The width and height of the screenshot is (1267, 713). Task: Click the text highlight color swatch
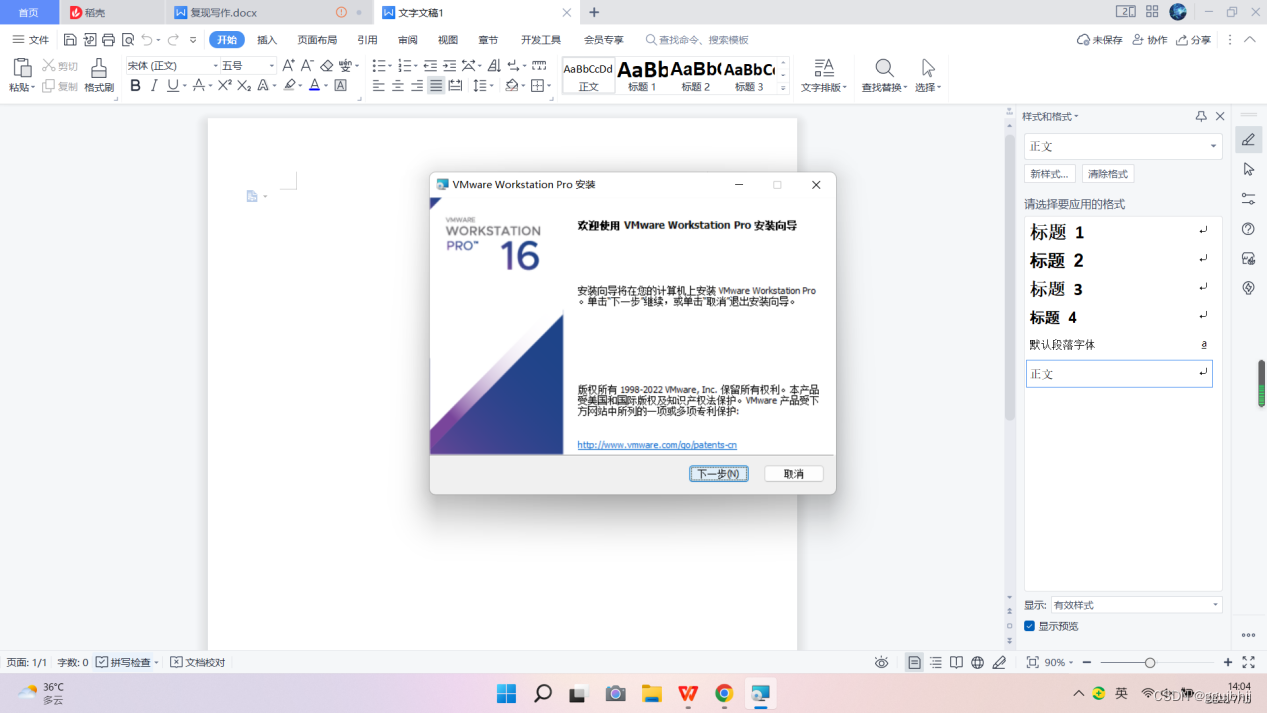pos(289,86)
